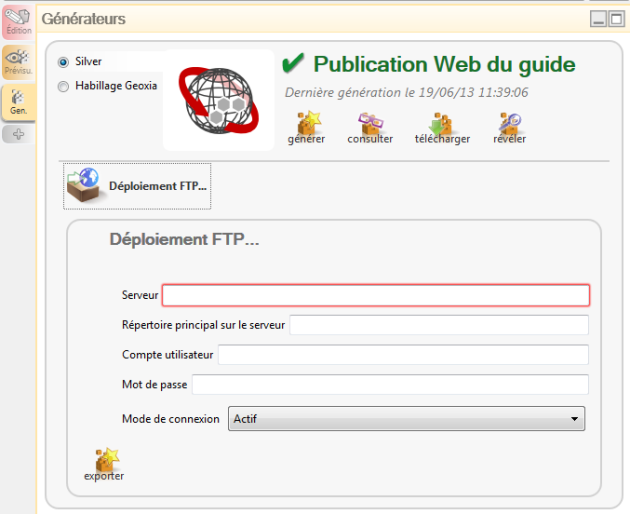Click the Déploiement FTP... section heading

(x=184, y=240)
